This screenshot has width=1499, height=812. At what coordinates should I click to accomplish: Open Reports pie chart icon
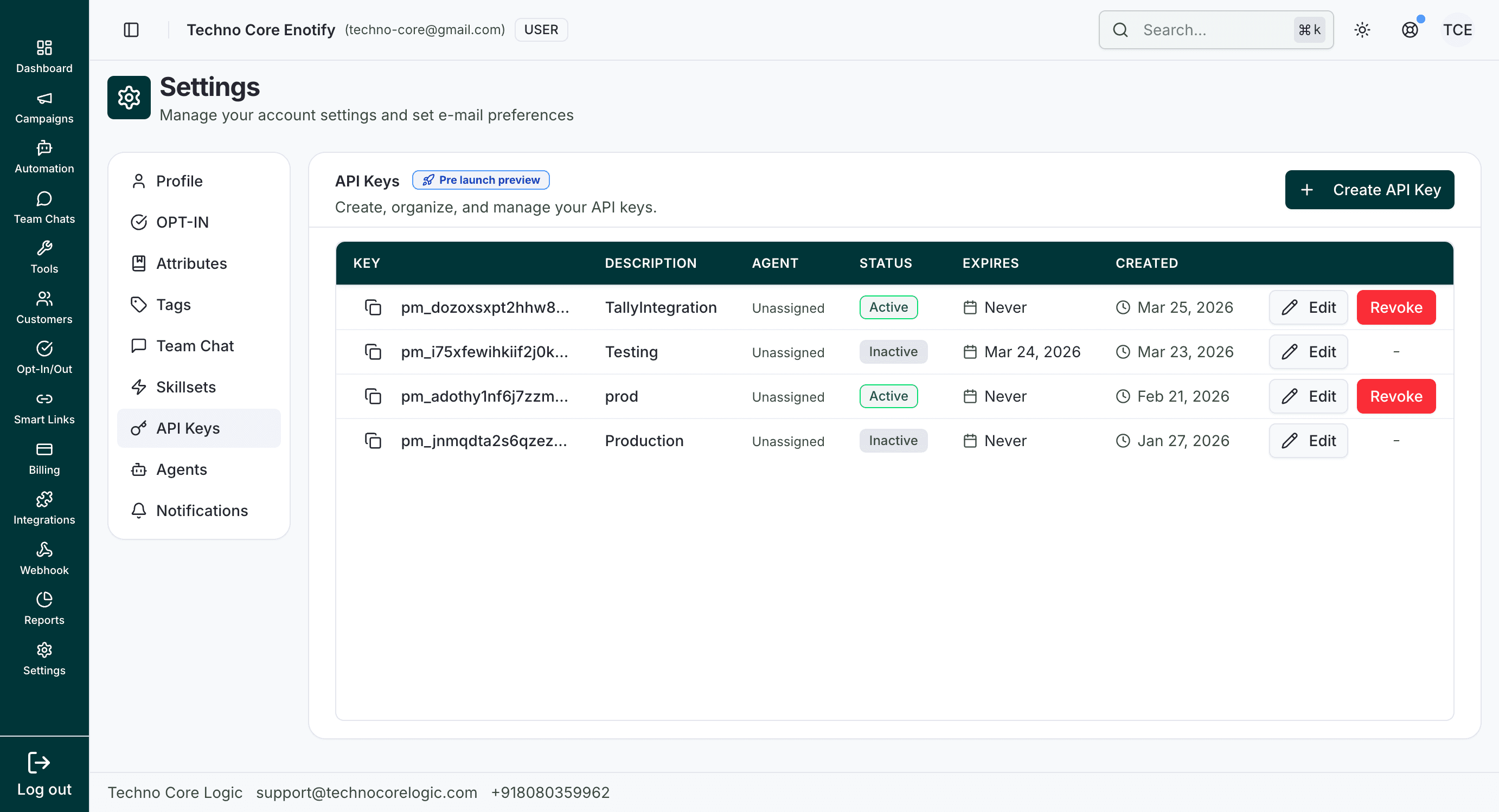pos(44,600)
